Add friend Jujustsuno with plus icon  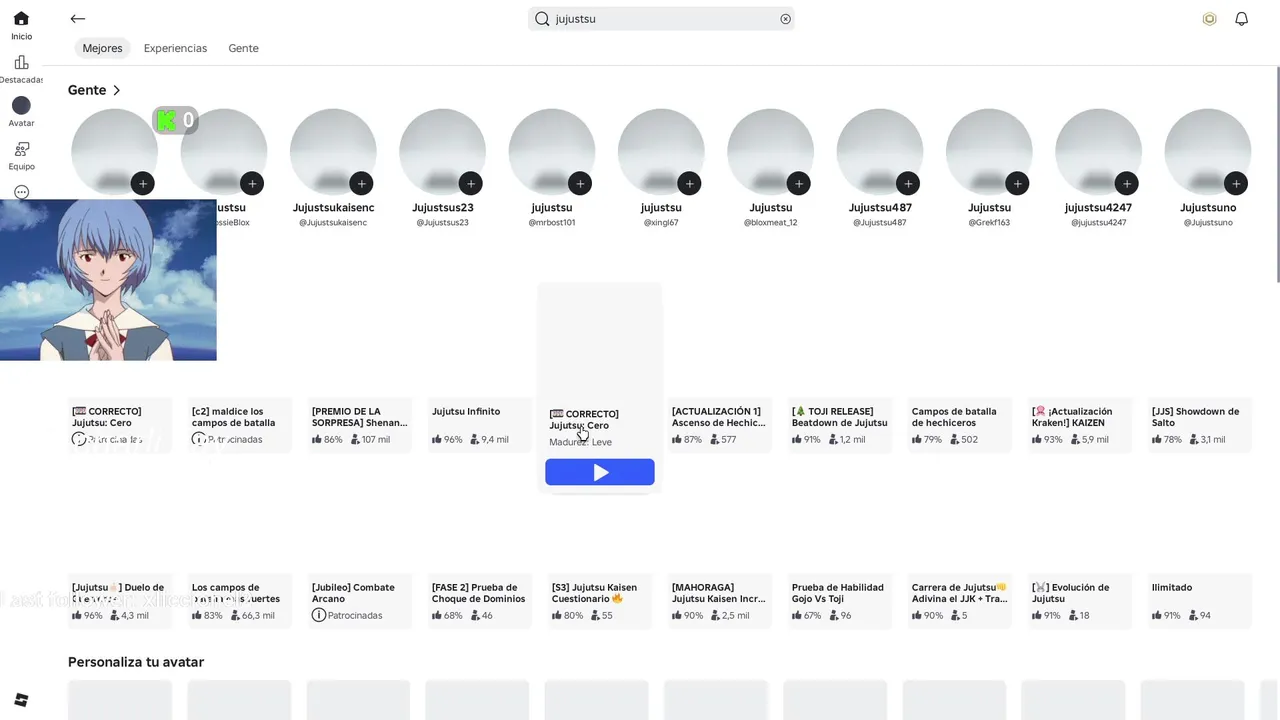[x=1236, y=183]
